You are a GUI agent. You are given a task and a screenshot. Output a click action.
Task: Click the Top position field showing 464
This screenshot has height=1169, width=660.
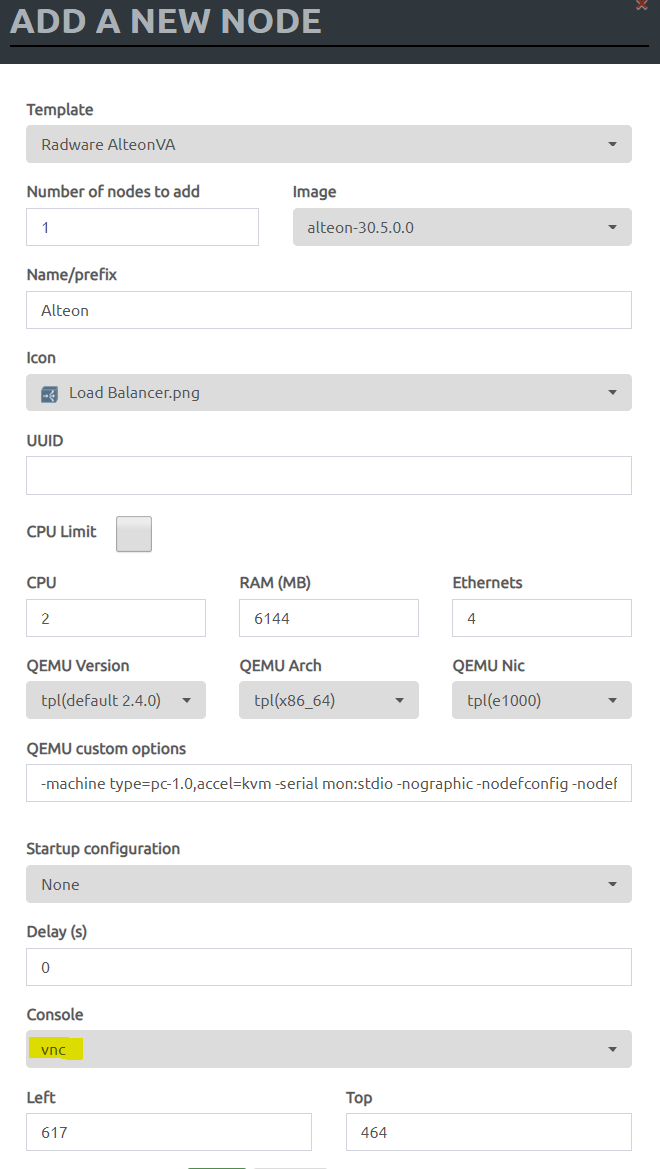pyautogui.click(x=488, y=1132)
